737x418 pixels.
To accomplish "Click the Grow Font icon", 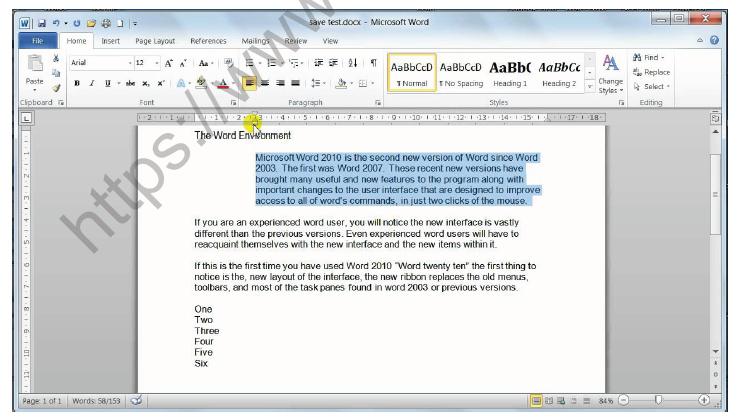I will coord(168,63).
